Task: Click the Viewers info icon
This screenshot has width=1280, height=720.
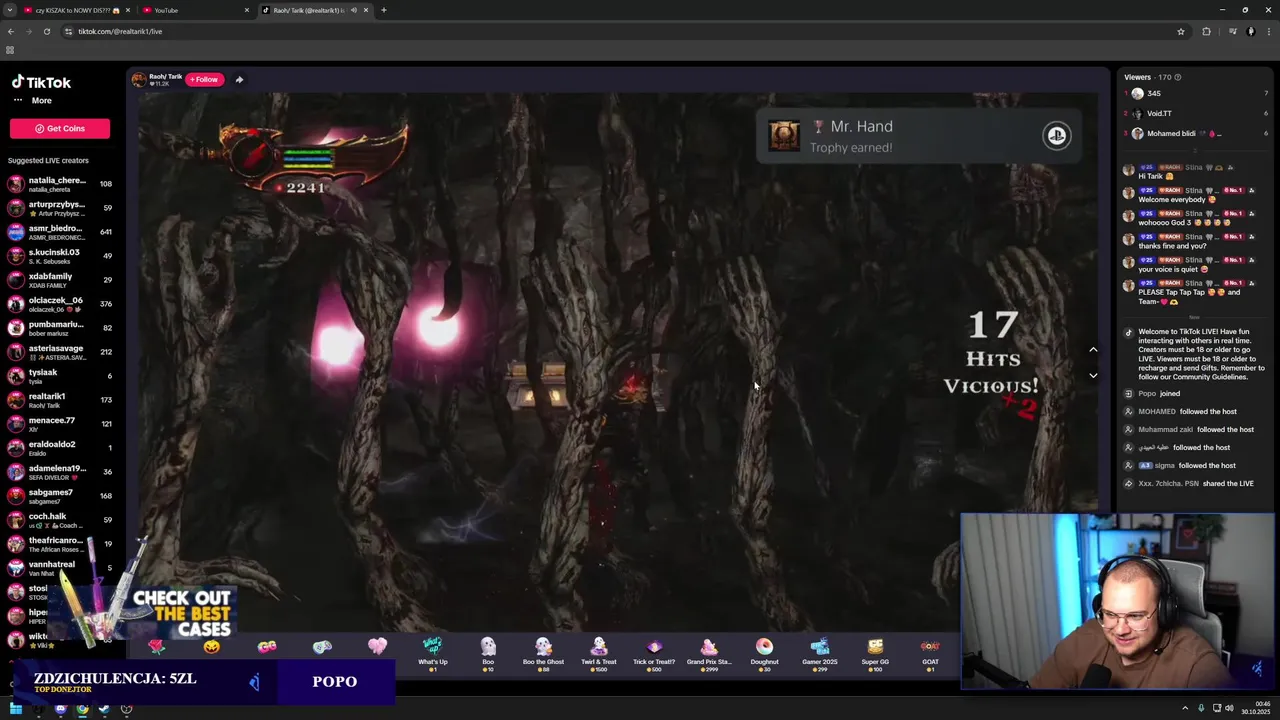Action: click(x=1177, y=77)
